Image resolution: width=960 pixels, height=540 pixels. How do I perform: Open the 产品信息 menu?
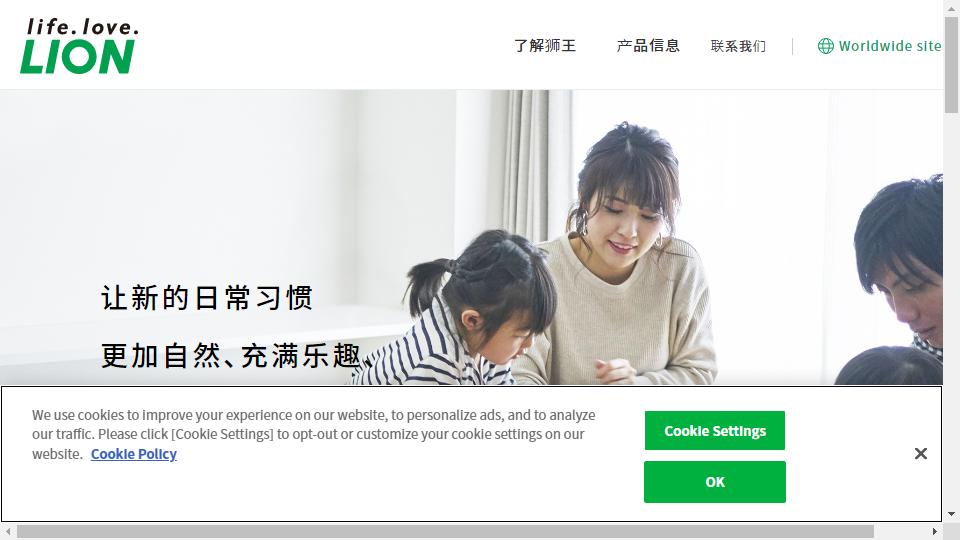[x=648, y=46]
